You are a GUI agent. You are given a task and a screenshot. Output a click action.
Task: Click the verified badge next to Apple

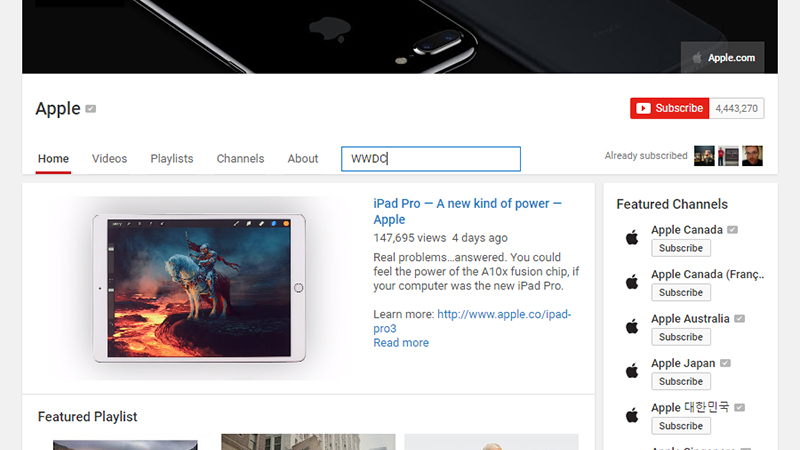click(x=91, y=109)
